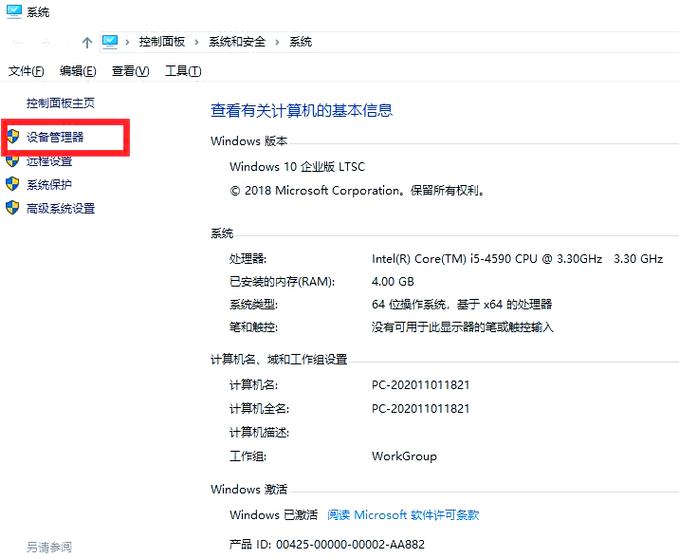Screen dimensions: 679x558
Task: Click Windows 已激活 status text
Action: click(274, 515)
